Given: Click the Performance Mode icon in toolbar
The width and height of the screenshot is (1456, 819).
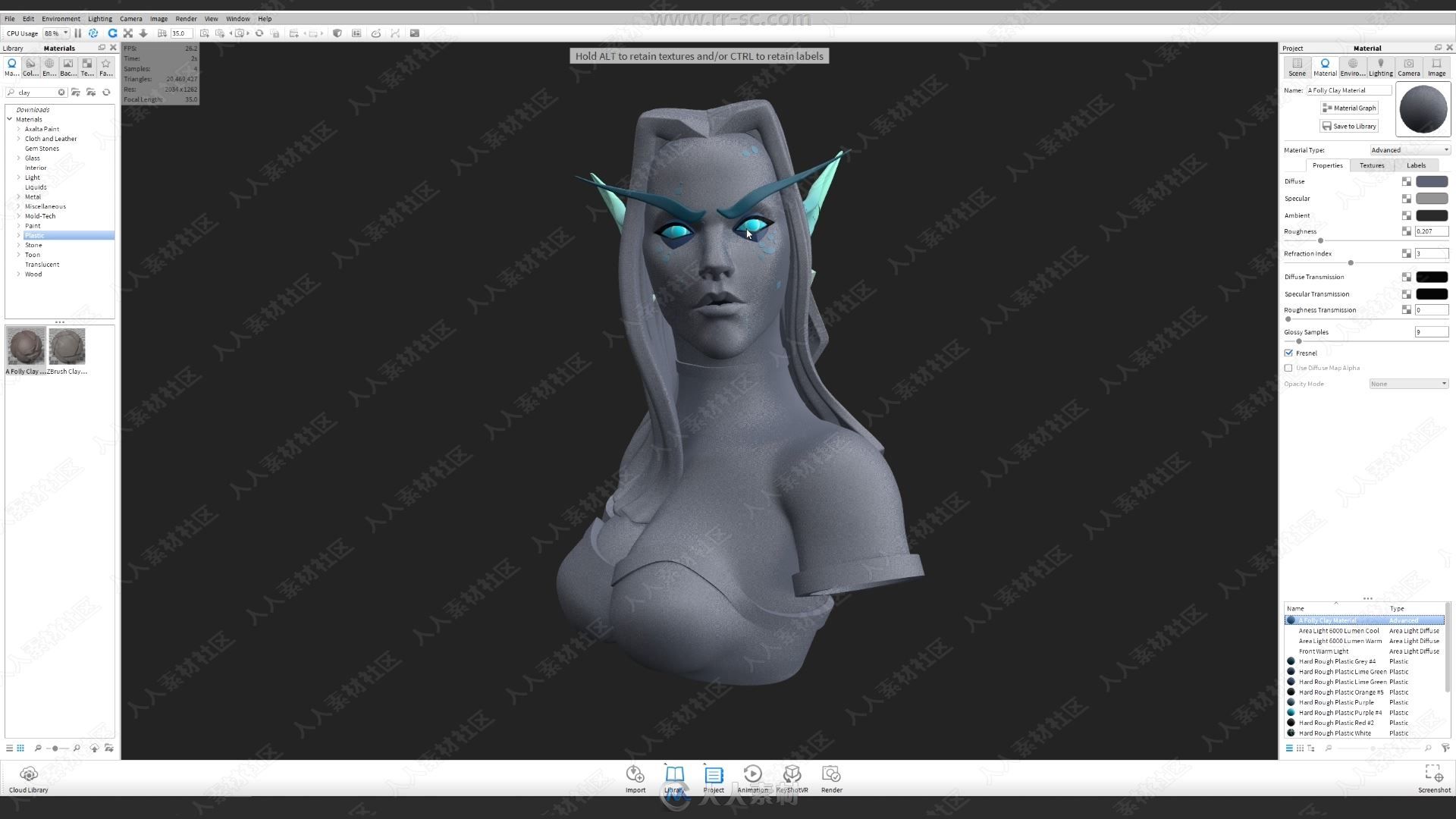Looking at the screenshot, I should coord(93,33).
